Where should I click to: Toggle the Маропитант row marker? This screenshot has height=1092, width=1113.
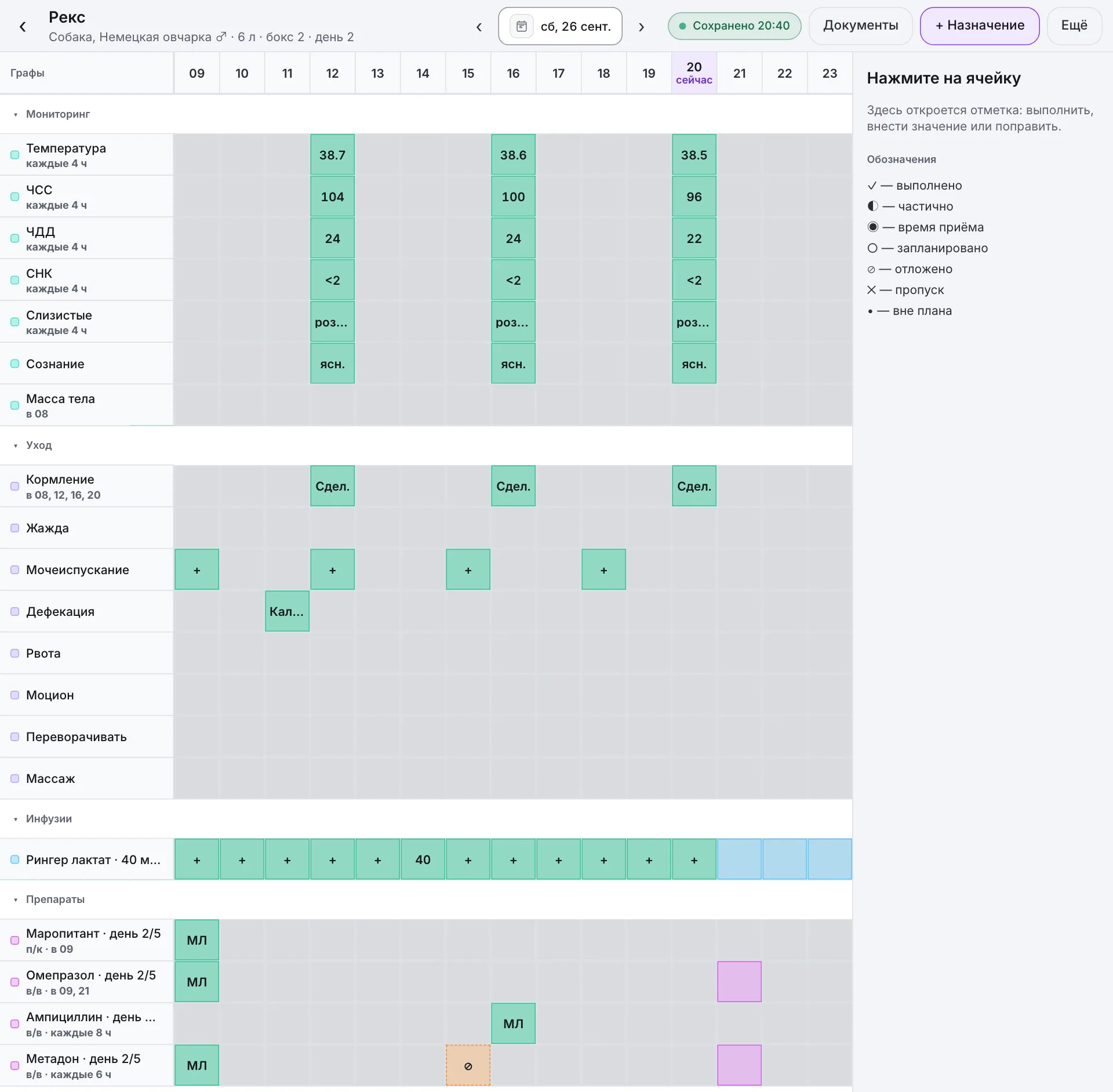point(15,940)
